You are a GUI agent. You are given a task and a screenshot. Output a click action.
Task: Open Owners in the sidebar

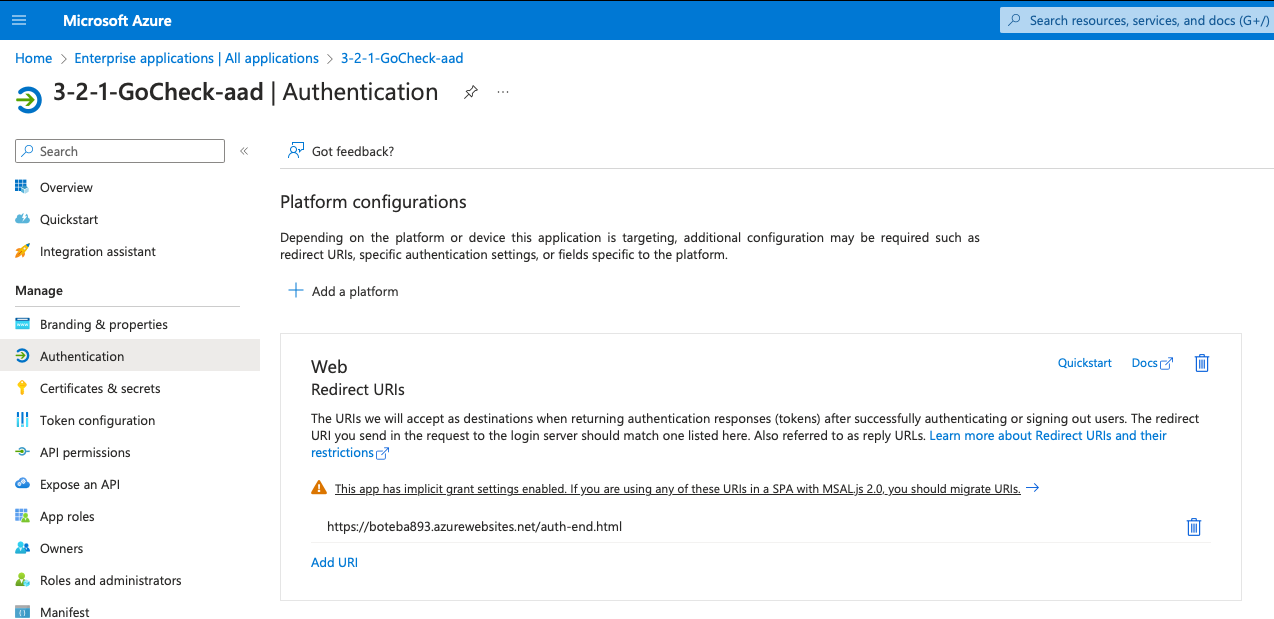click(x=62, y=548)
